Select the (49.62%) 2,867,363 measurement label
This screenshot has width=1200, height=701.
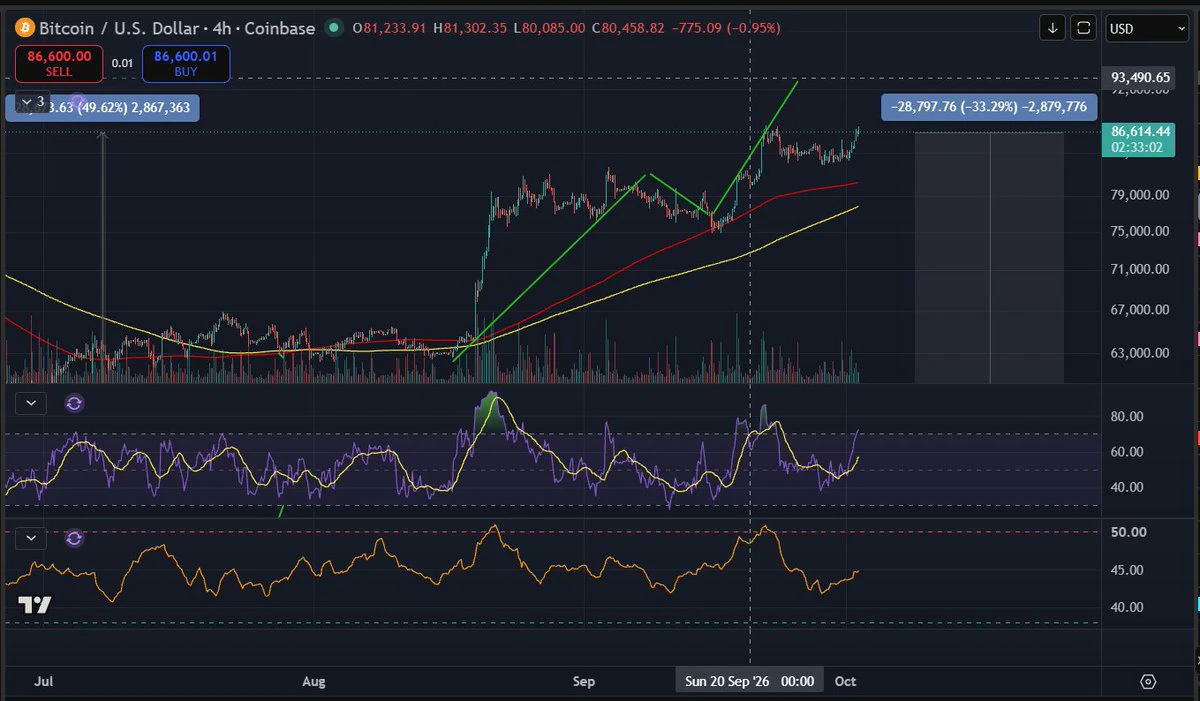102,107
